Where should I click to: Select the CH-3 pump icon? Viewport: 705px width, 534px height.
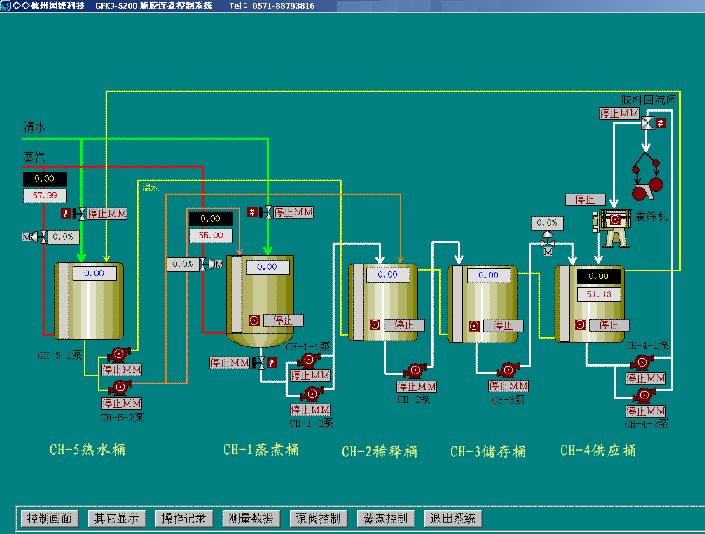(x=506, y=369)
